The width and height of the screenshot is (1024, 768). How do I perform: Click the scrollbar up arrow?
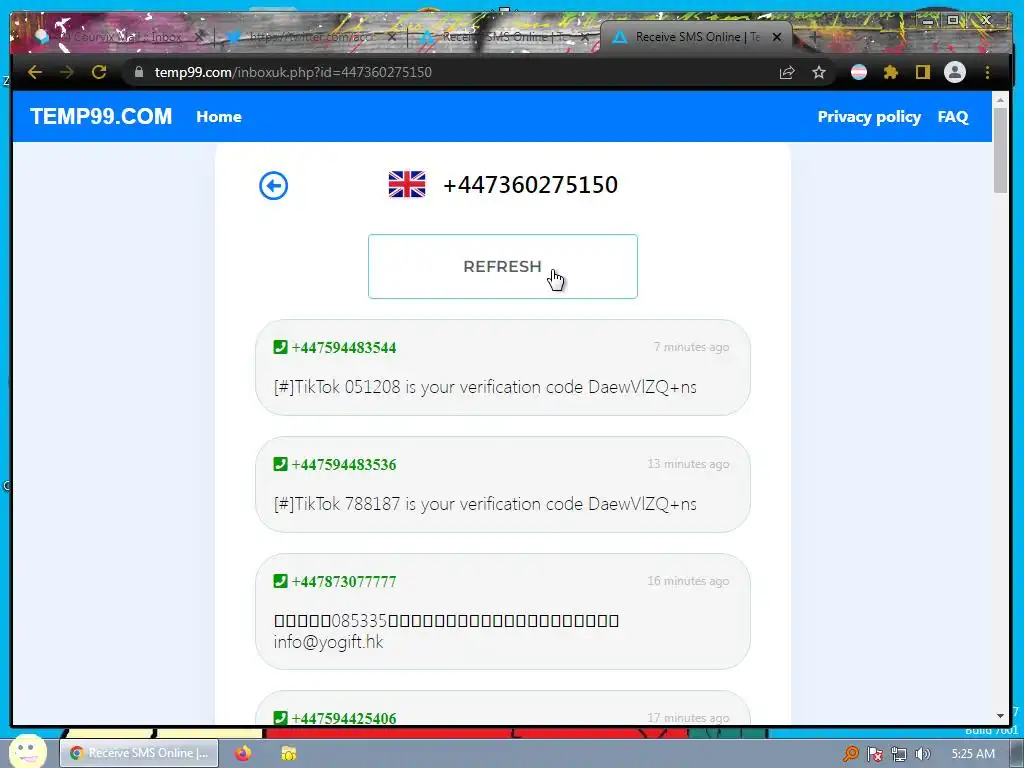1000,100
